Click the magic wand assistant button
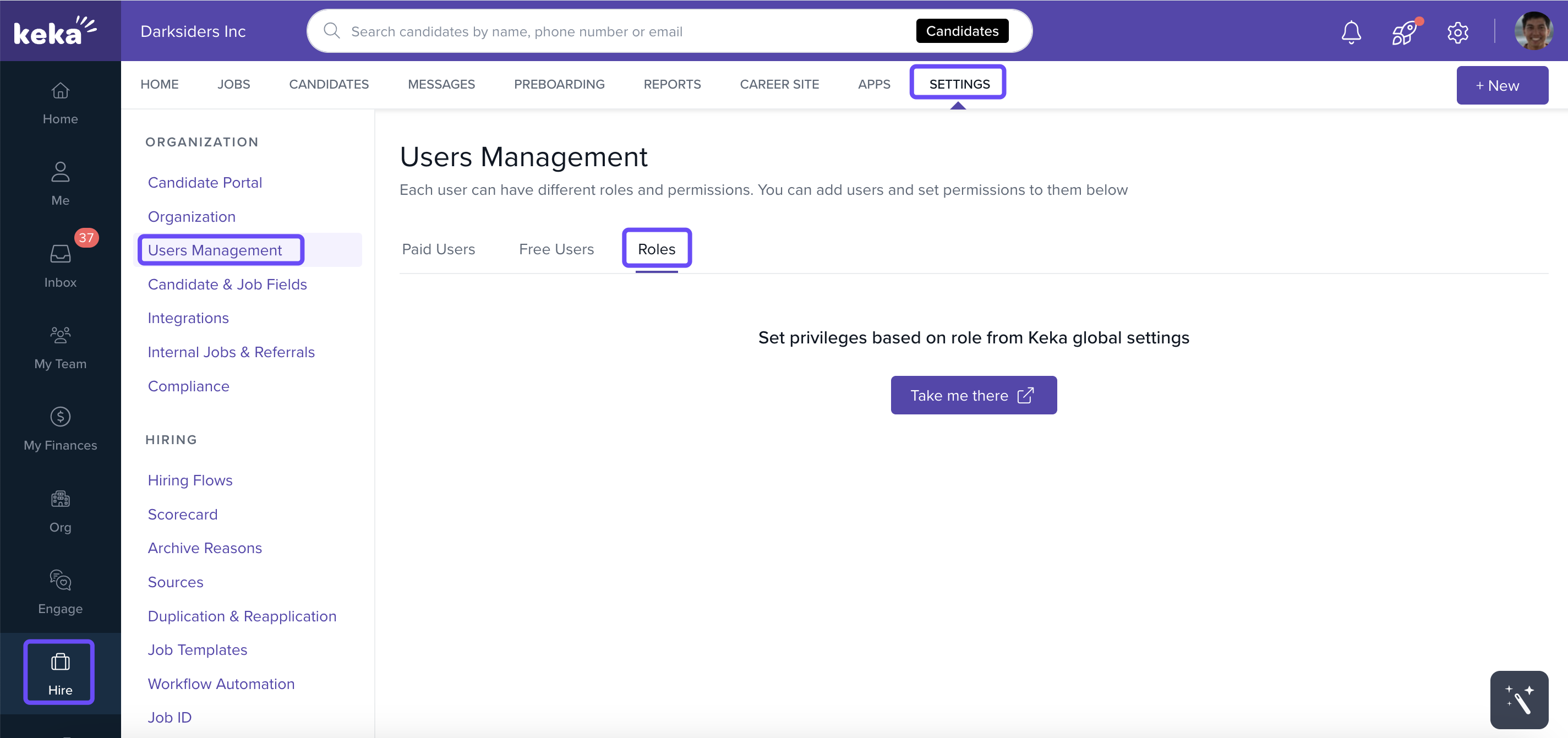 (x=1518, y=699)
